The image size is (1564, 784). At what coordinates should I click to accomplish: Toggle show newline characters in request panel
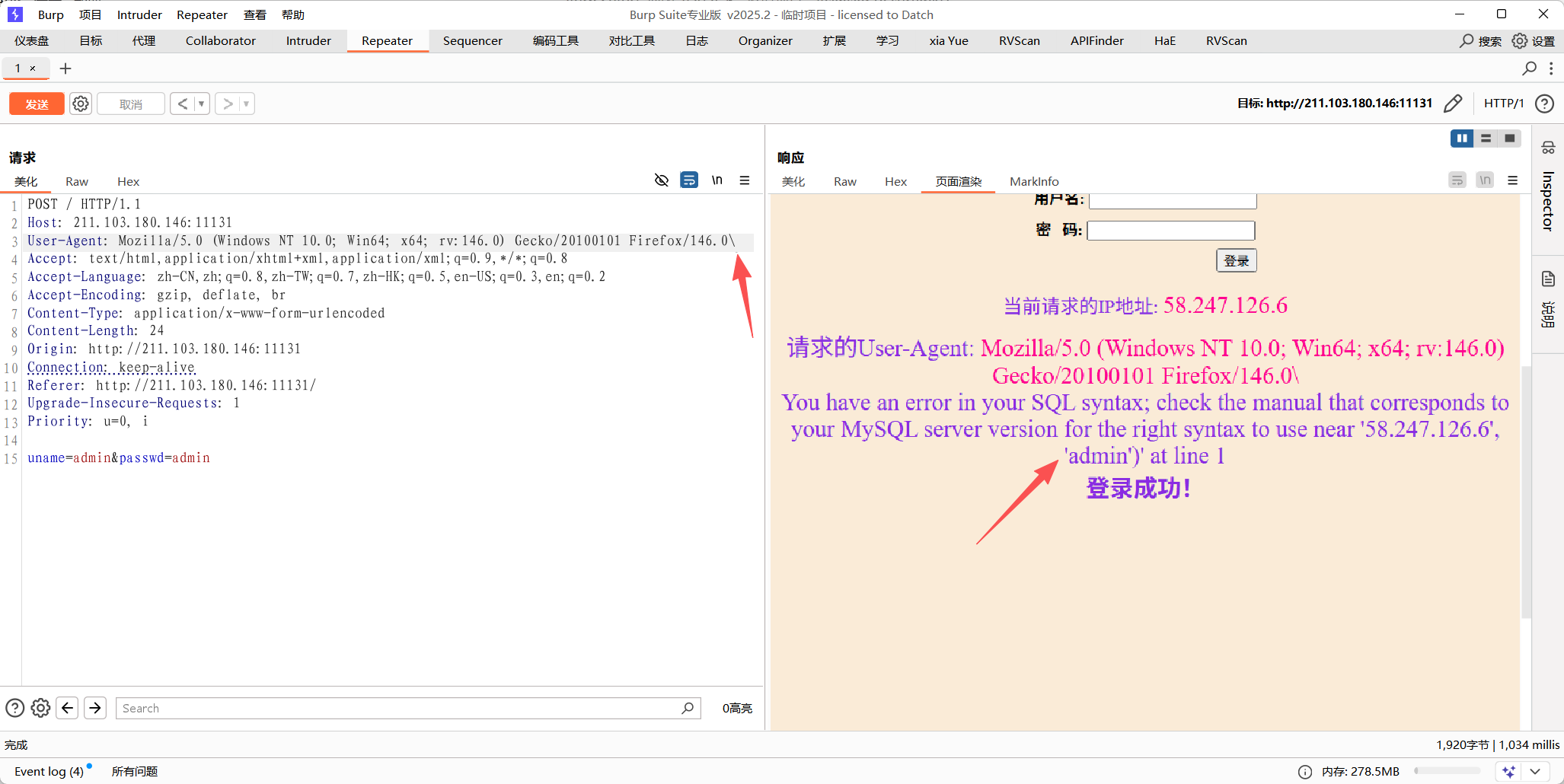click(x=717, y=180)
